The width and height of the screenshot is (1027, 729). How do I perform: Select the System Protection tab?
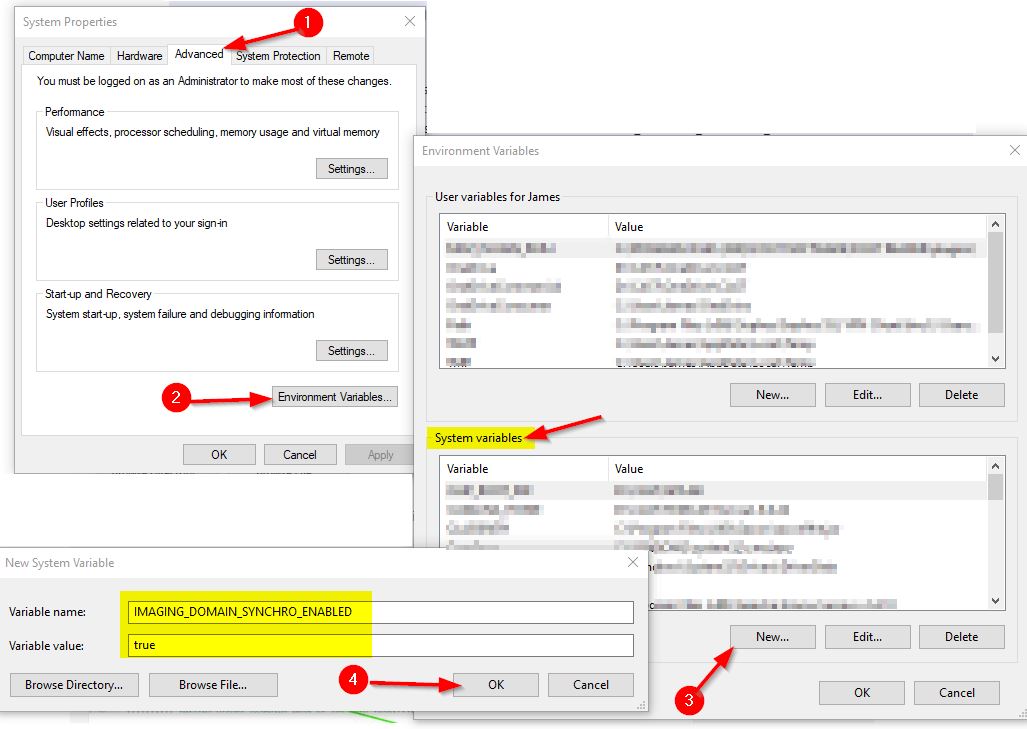coord(278,56)
